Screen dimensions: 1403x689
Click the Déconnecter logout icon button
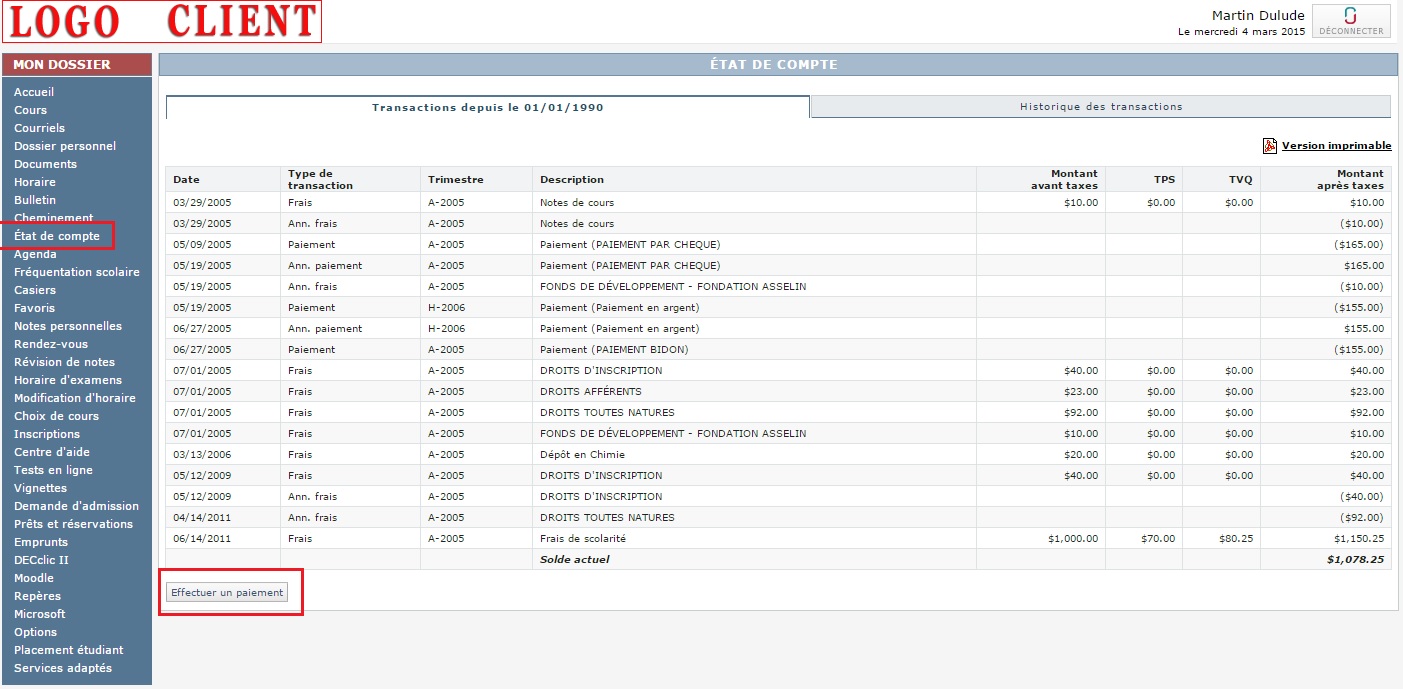pyautogui.click(x=1351, y=21)
